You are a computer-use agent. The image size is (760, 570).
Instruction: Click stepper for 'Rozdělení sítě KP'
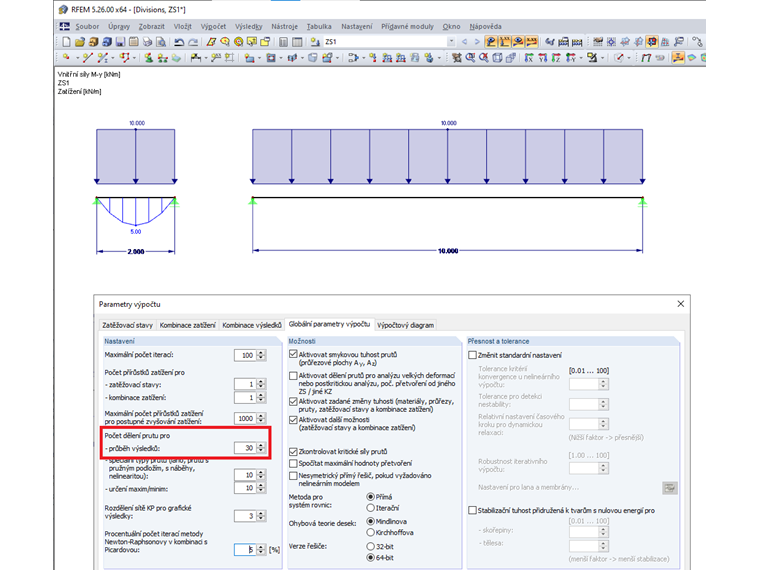coord(261,516)
